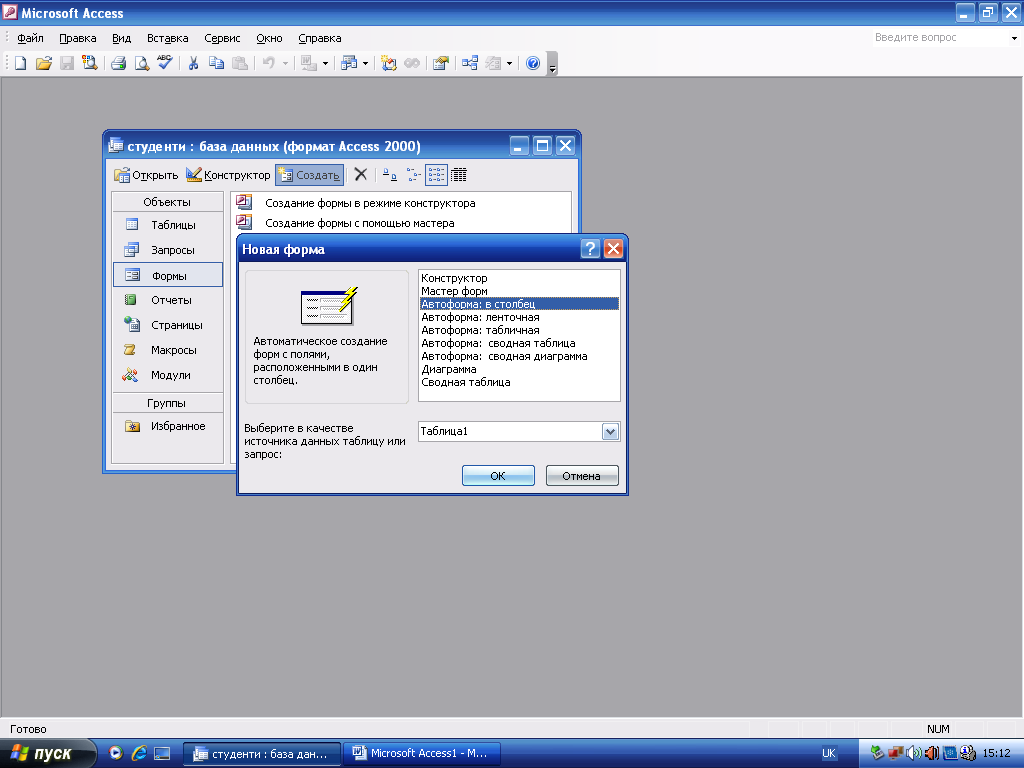
Task: Switch to Large Icons view in database window
Action: point(390,174)
